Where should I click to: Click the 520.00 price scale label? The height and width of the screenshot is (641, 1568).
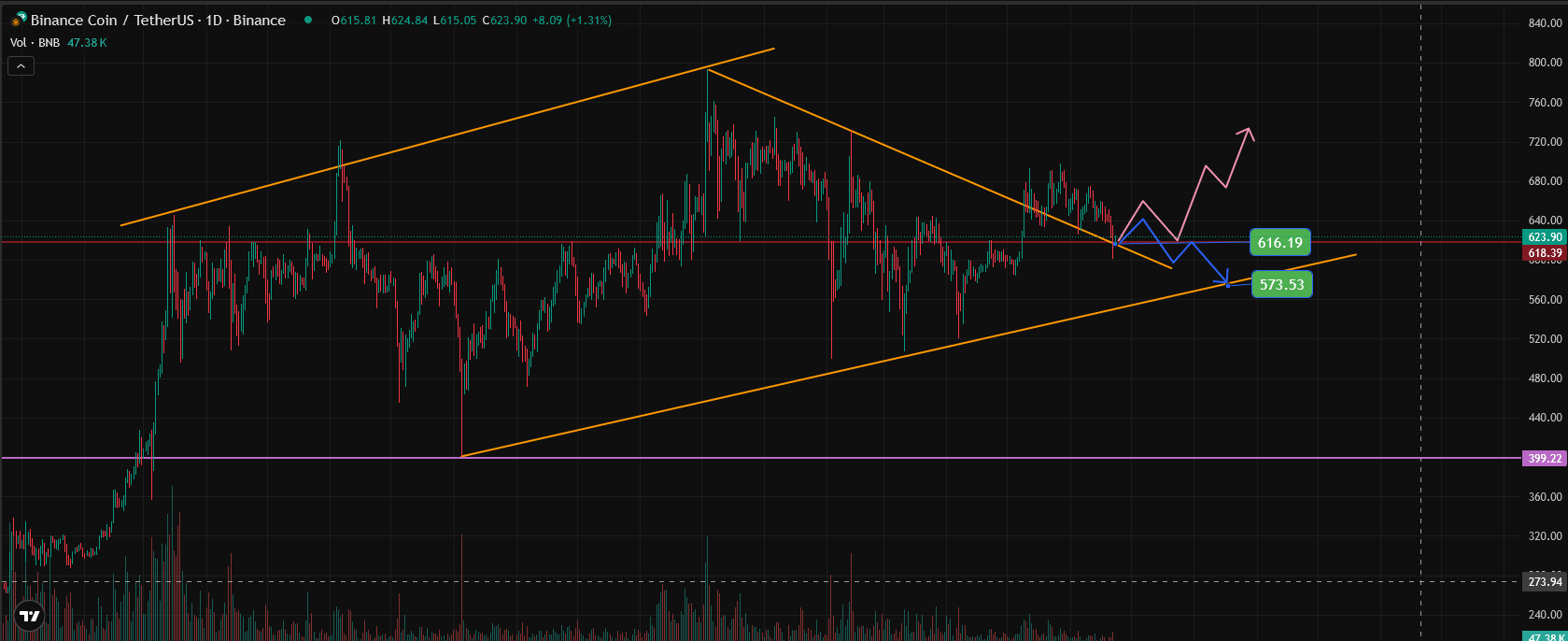1545,339
